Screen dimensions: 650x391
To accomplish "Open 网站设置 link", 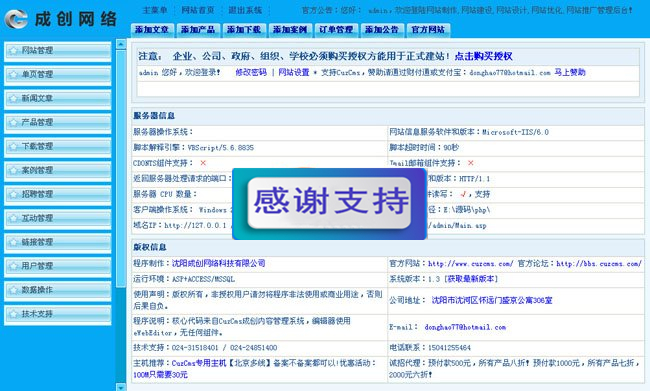I will tap(294, 73).
